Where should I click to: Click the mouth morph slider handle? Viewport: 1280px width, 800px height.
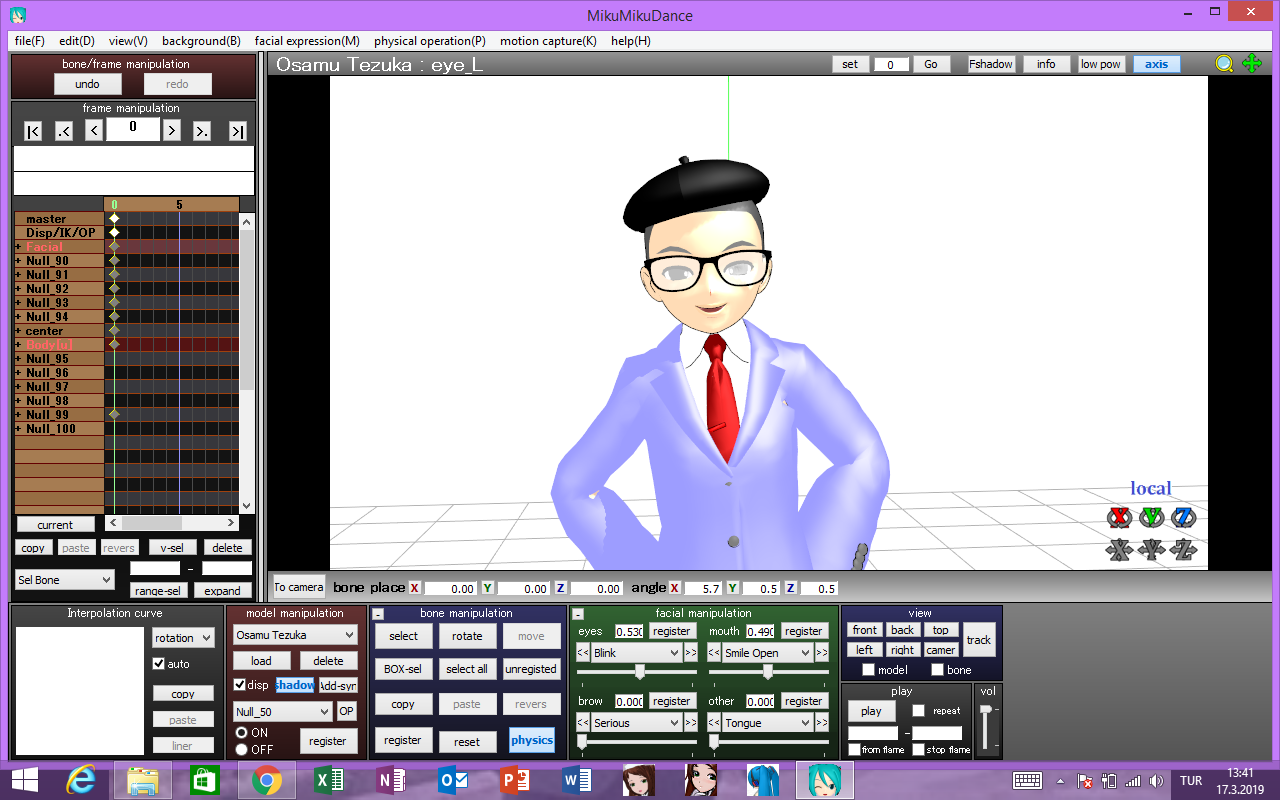pyautogui.click(x=768, y=672)
